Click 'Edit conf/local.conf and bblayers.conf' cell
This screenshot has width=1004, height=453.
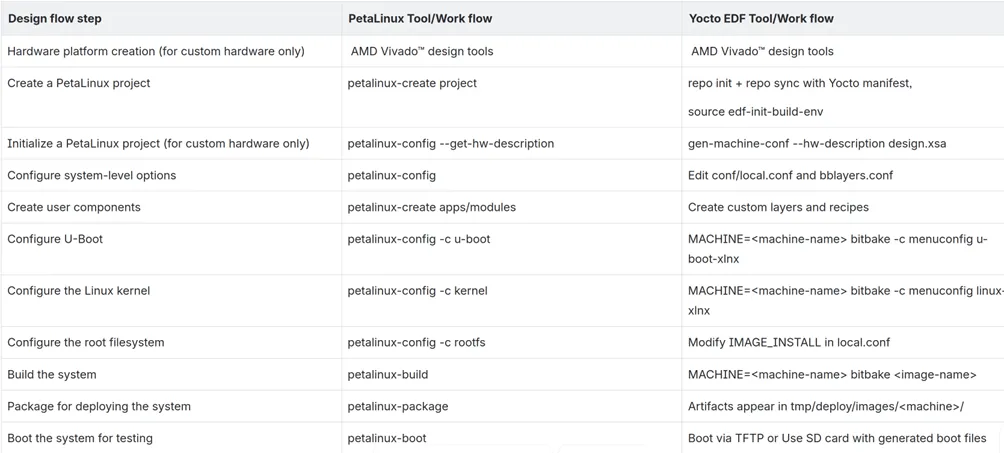tap(790, 175)
